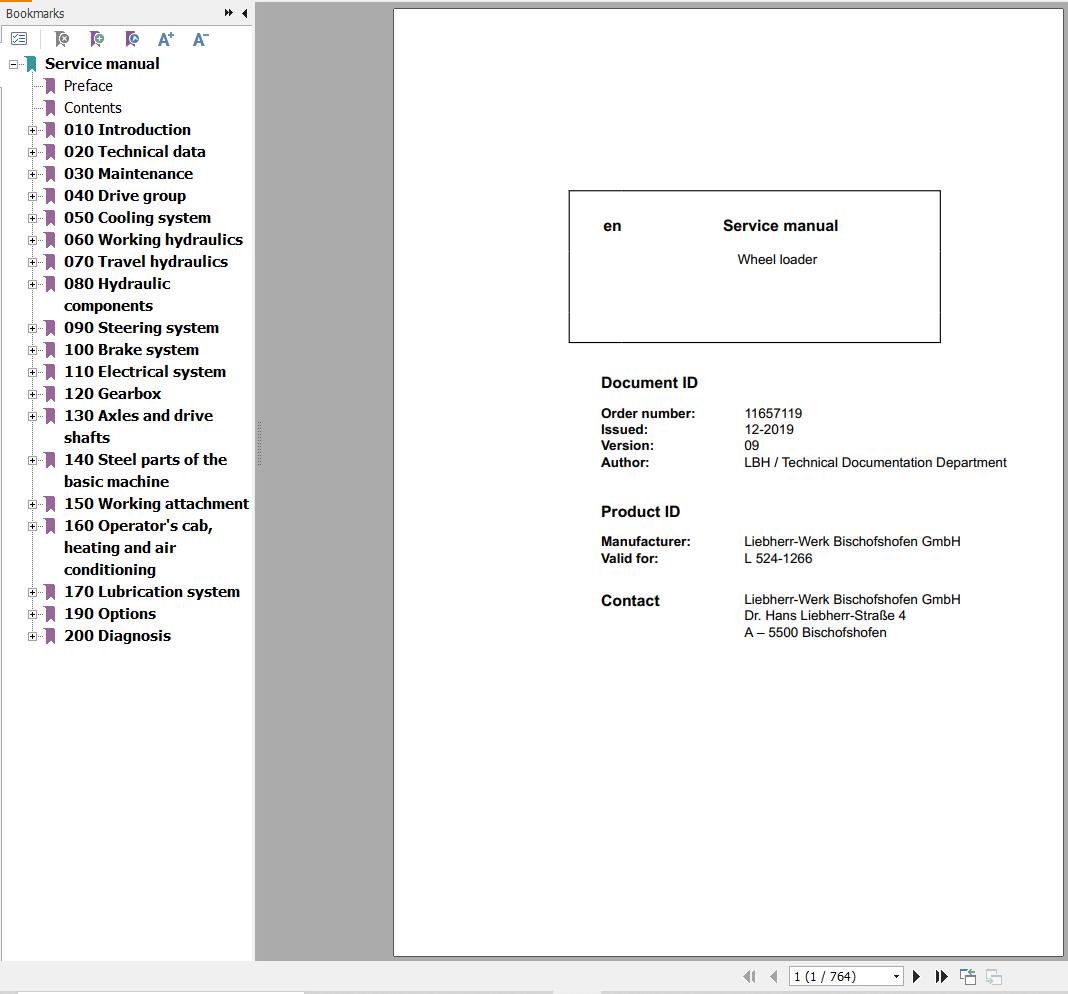Expand the 030 Maintenance node
This screenshot has width=1068, height=994.
click(32, 174)
